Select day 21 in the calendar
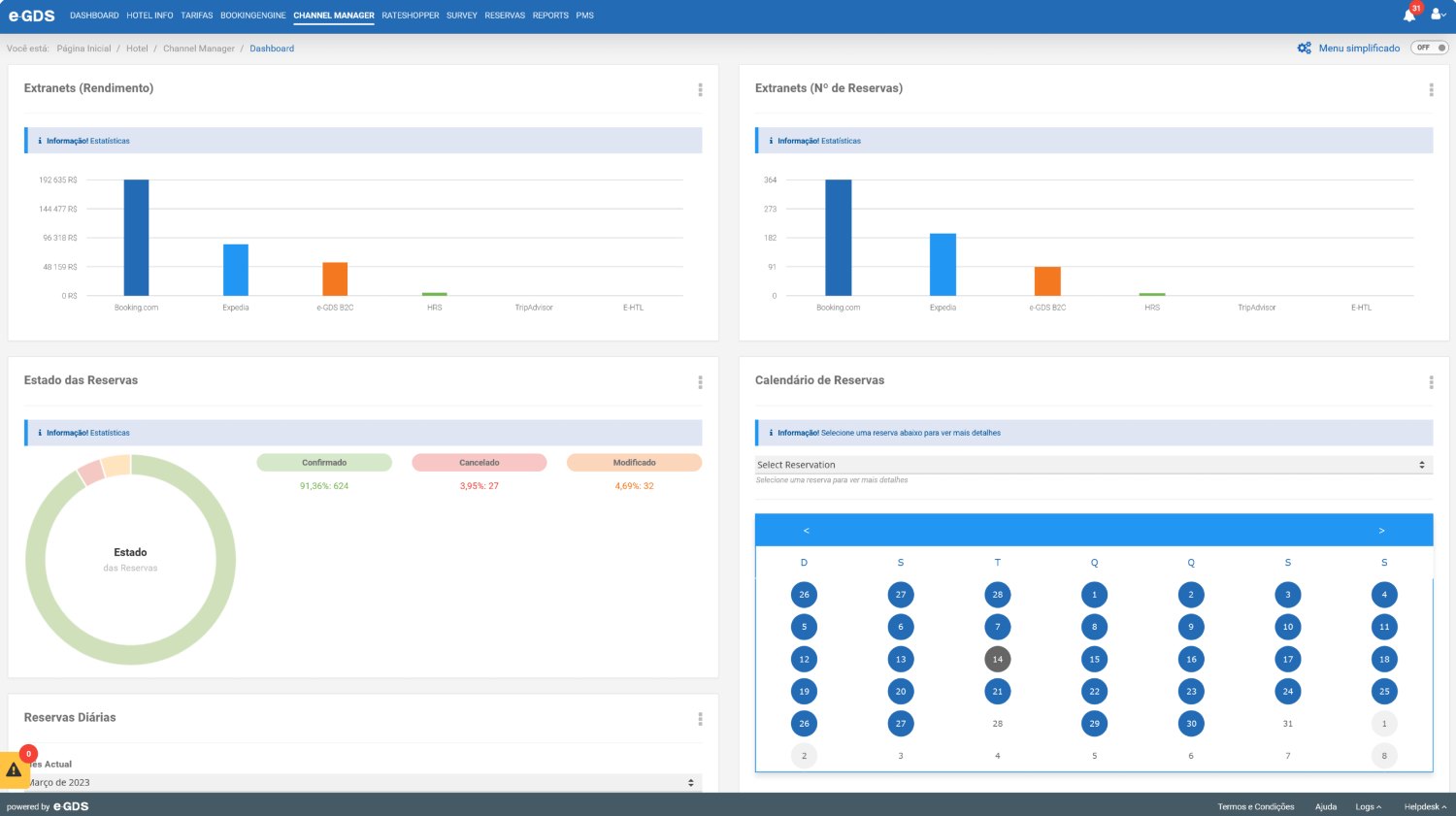 point(997,691)
